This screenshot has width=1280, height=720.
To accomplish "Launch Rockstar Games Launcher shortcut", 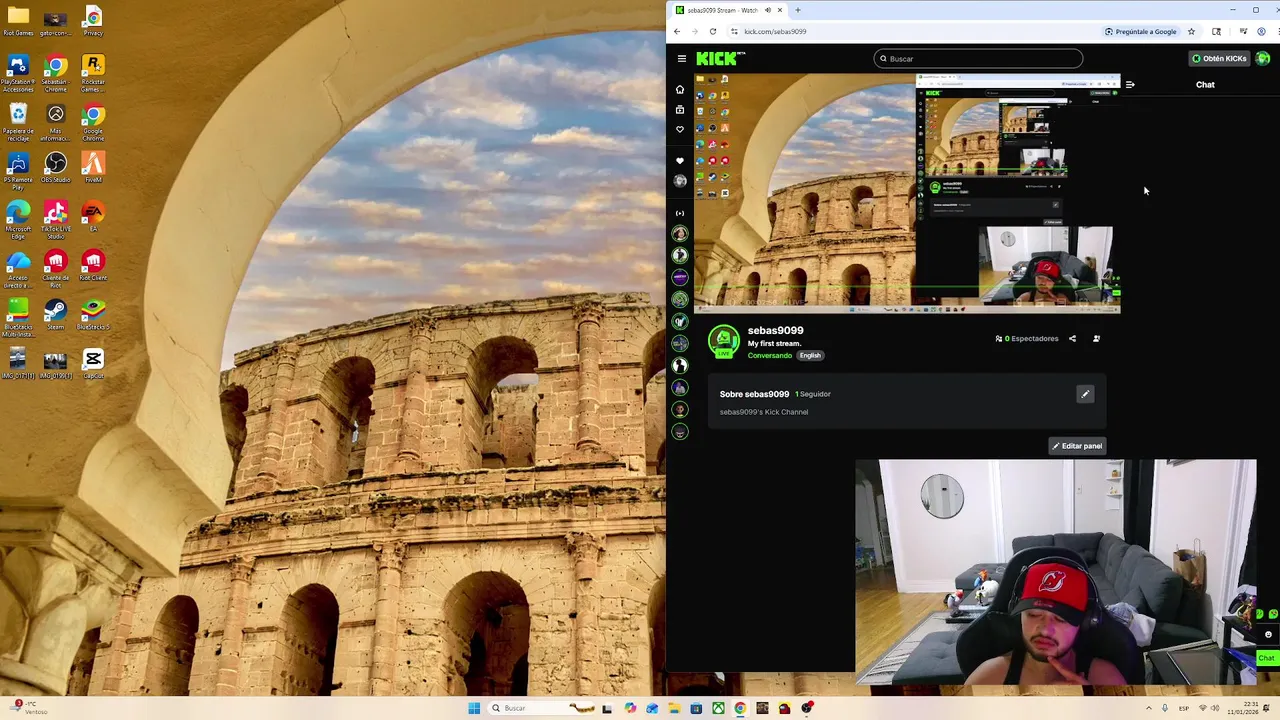I will (x=93, y=72).
